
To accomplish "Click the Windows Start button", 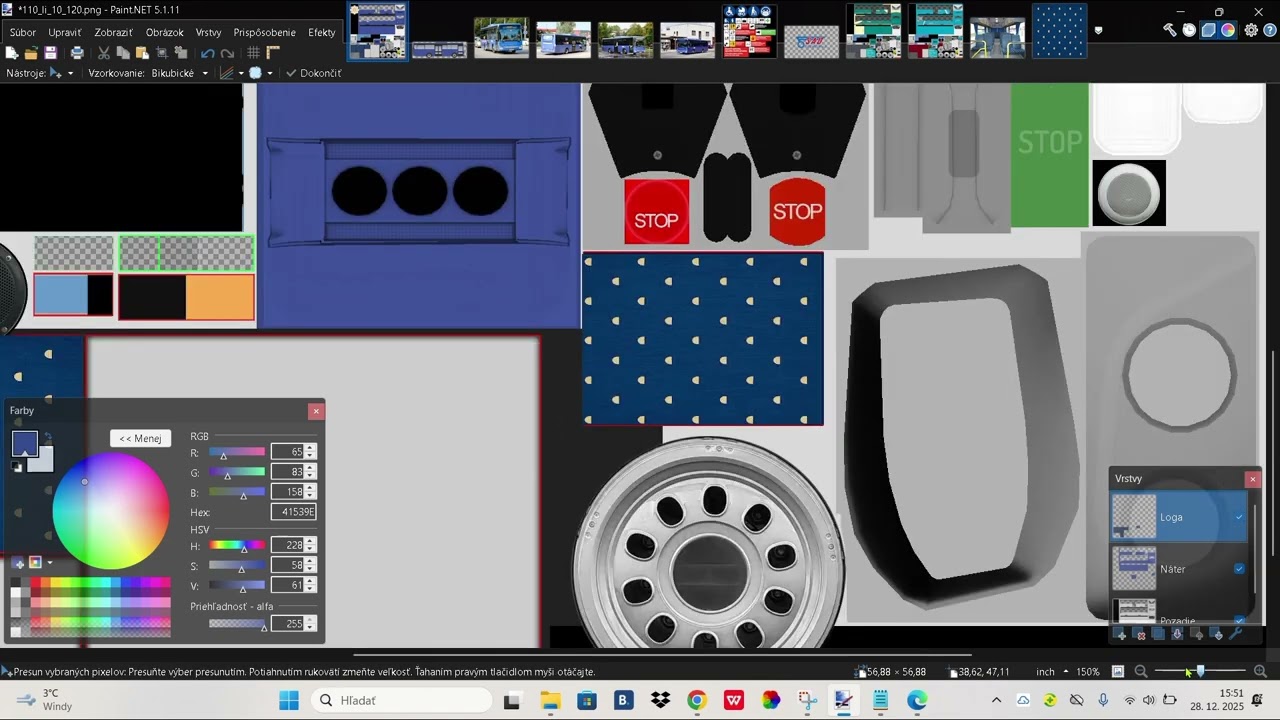I will (289, 700).
